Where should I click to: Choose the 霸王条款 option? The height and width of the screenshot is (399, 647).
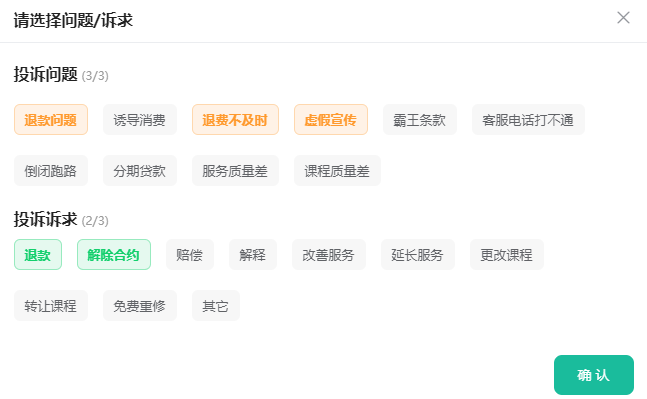(420, 120)
